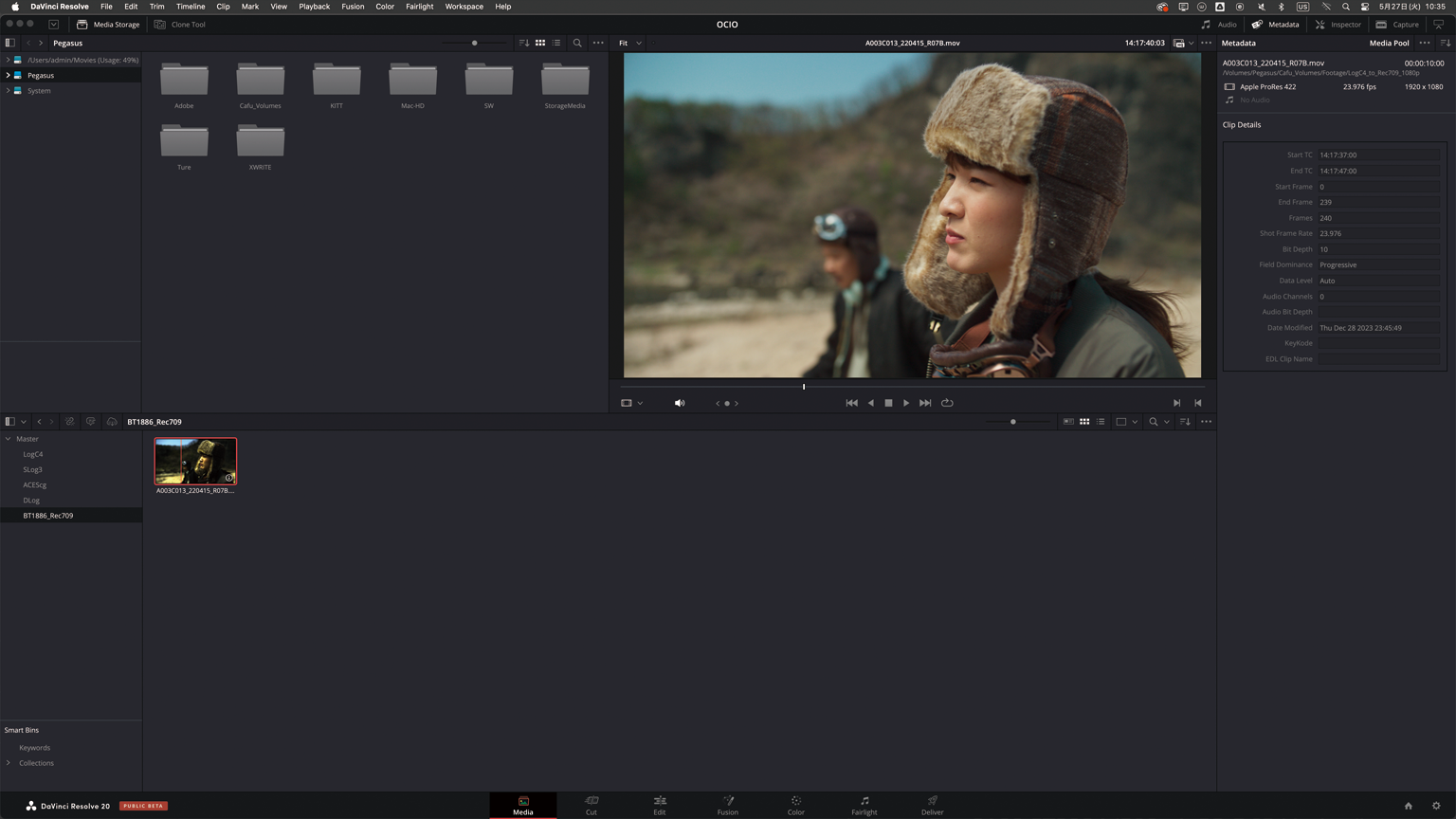Select the A003C013_220415_R07B clip thumbnail
1456x819 pixels.
pyautogui.click(x=195, y=462)
